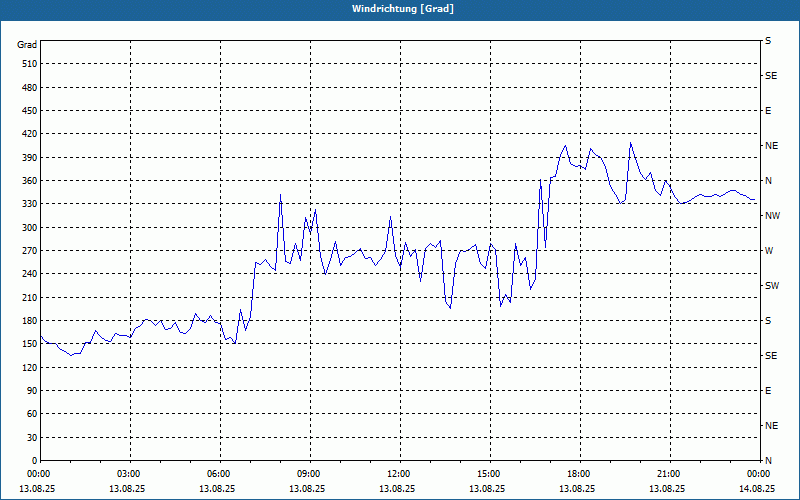Click the 390 degree axis label

click(30, 157)
